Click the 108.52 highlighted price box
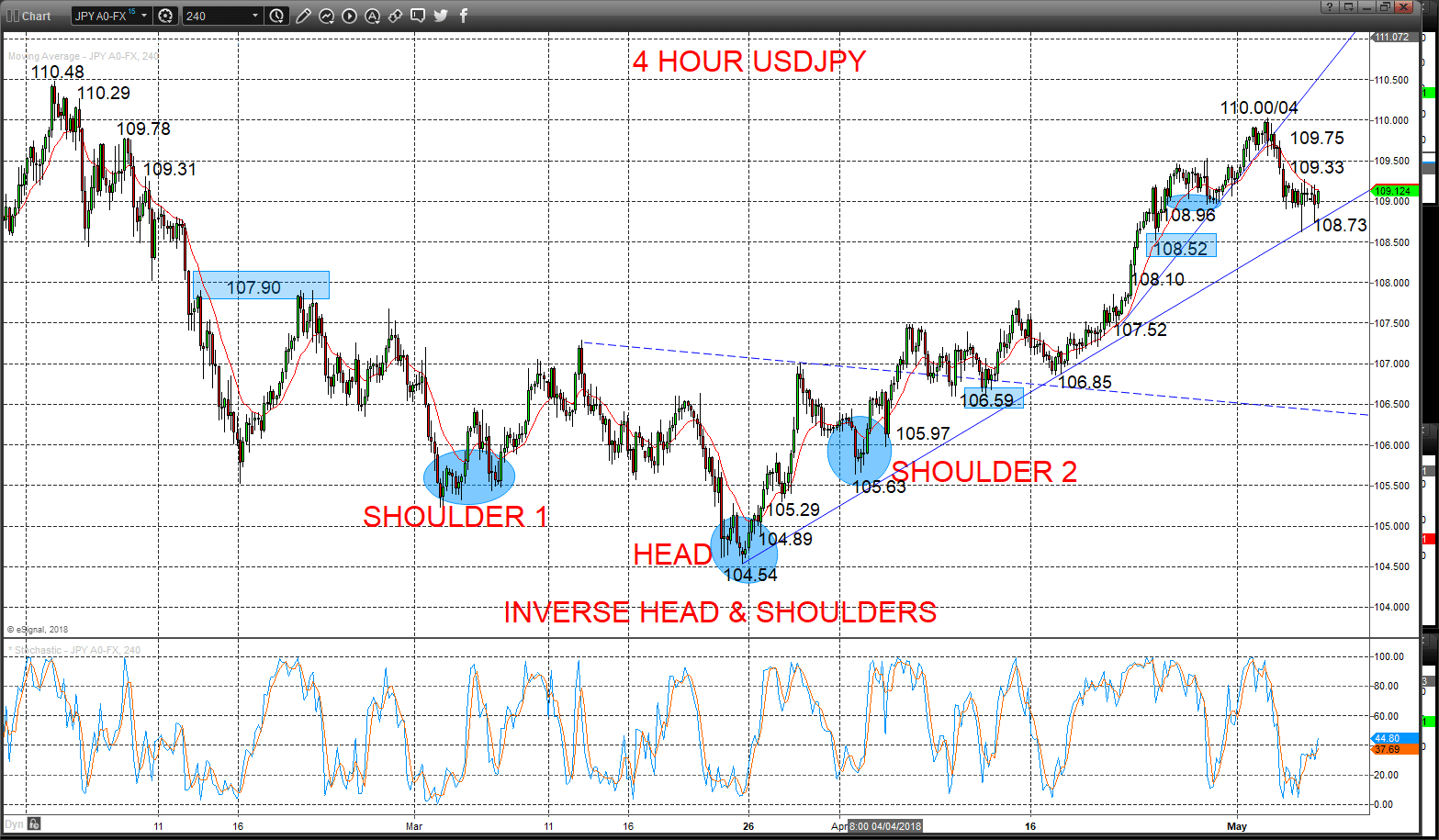The width and height of the screenshot is (1439, 840). point(1181,246)
